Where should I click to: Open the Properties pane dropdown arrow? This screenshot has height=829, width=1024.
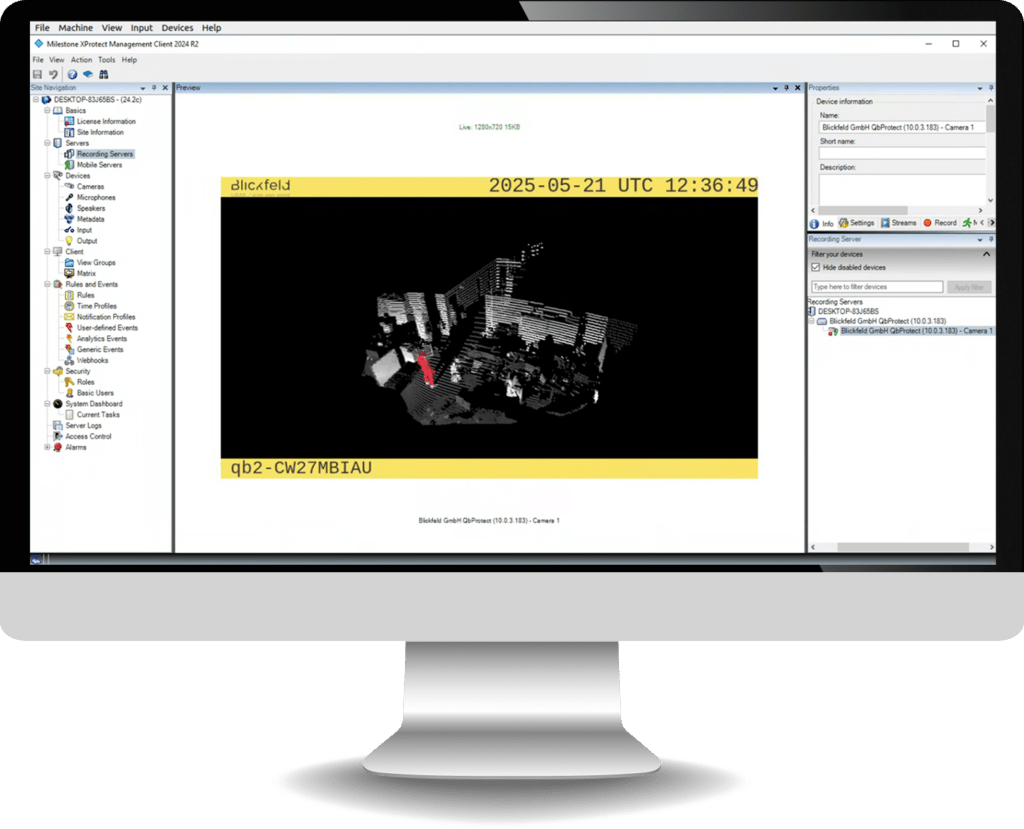point(980,88)
